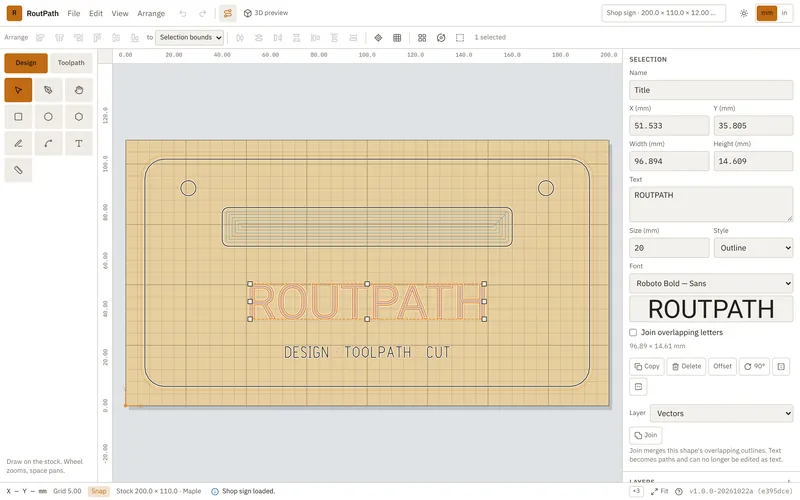The image size is (800, 500).
Task: Click the Join button
Action: (646, 435)
